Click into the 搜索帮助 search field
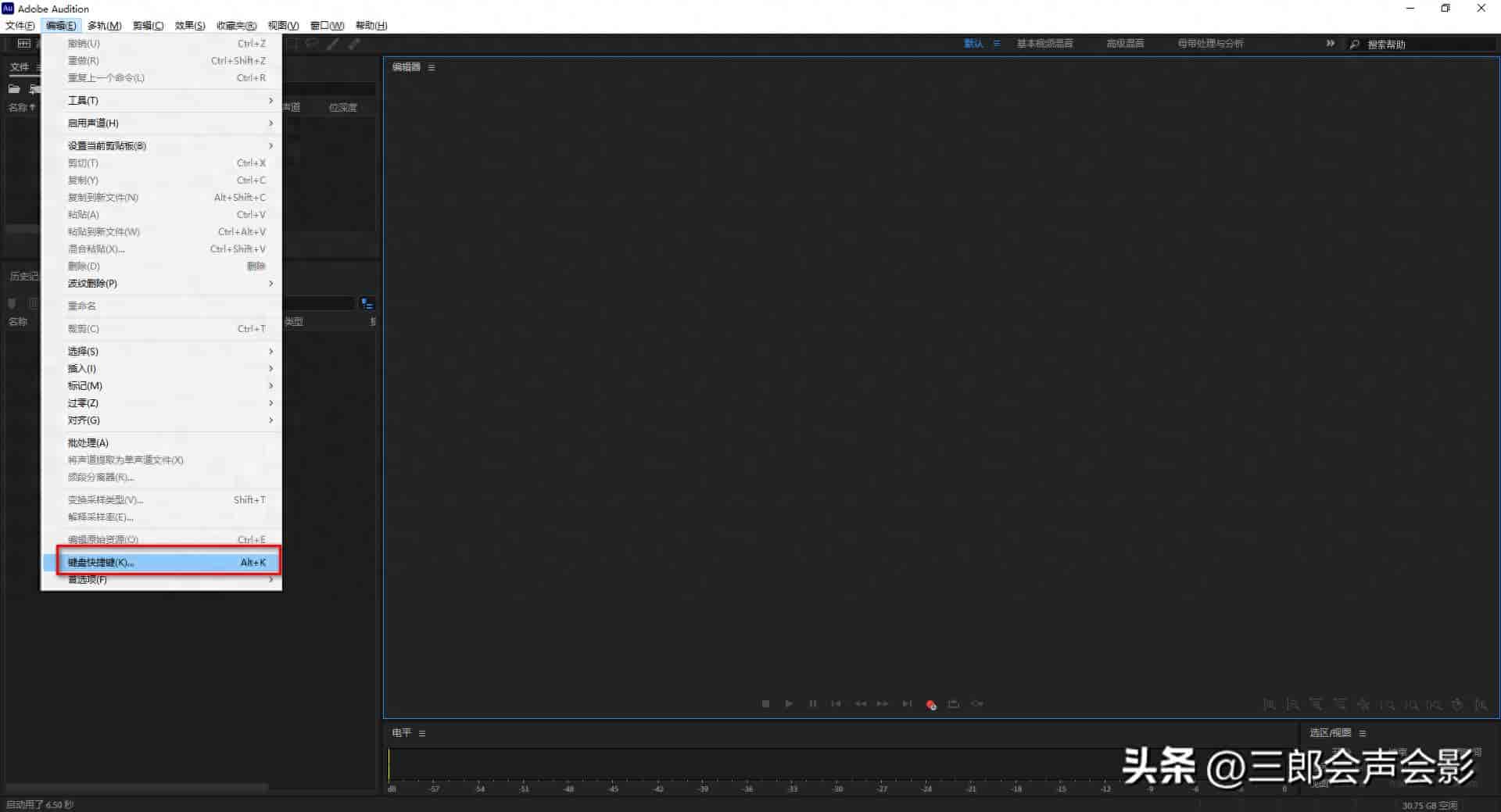The height and width of the screenshot is (812, 1501). [x=1429, y=45]
